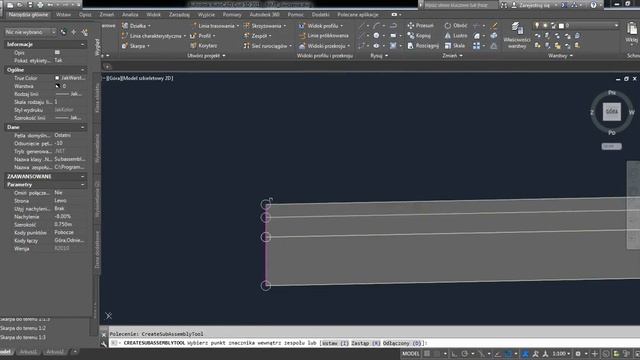
Task: Toggle layer on/off lightbulb icon
Action: click(537, 25)
